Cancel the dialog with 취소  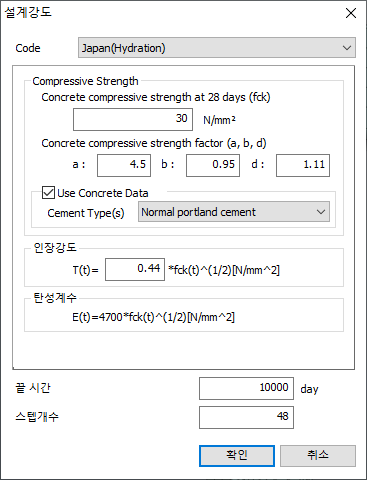(x=318, y=456)
